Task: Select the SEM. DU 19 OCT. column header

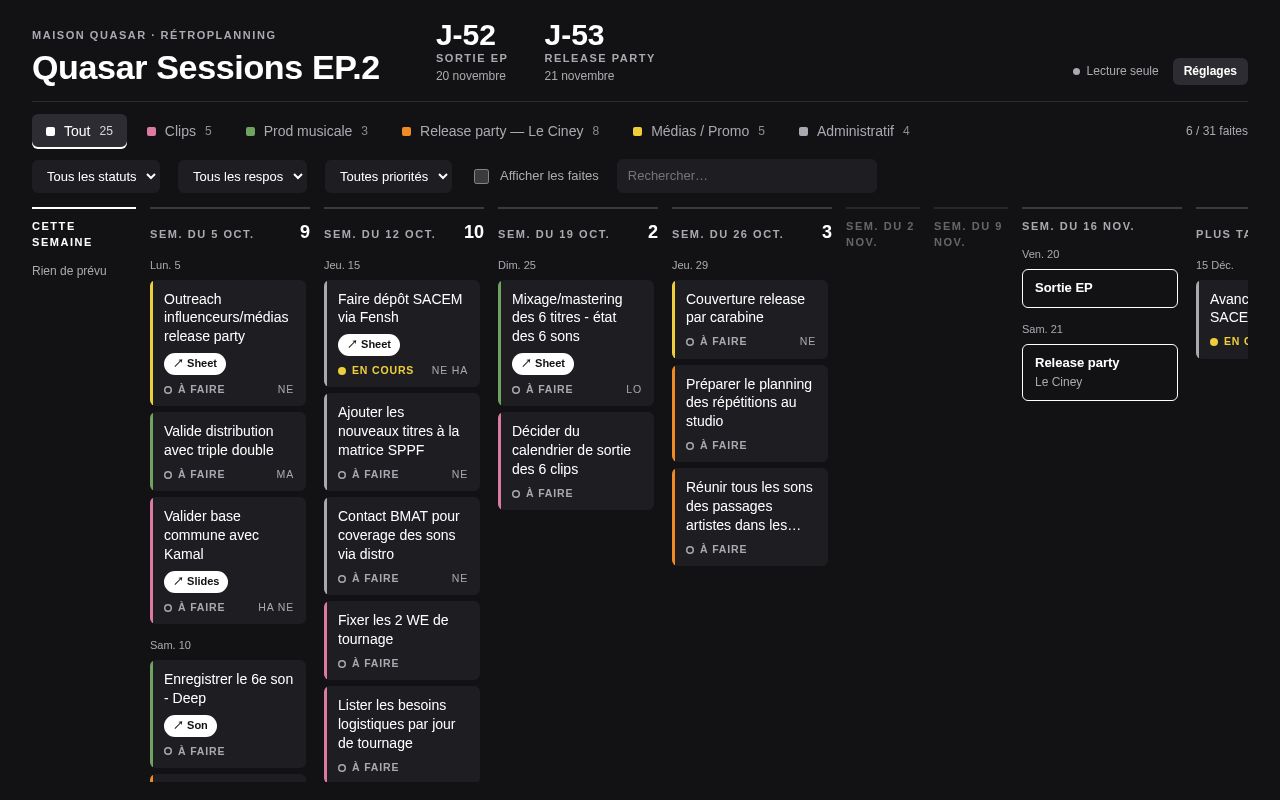Action: click(578, 233)
